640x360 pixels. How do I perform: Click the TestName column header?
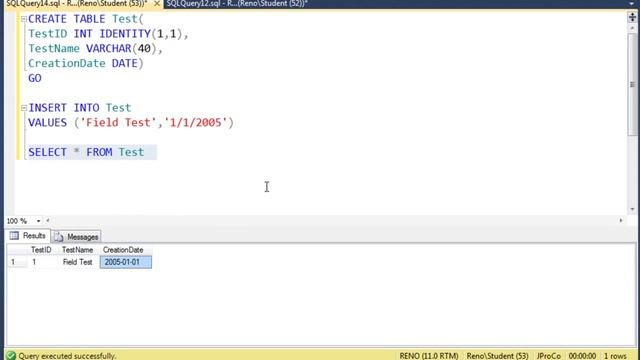78,250
